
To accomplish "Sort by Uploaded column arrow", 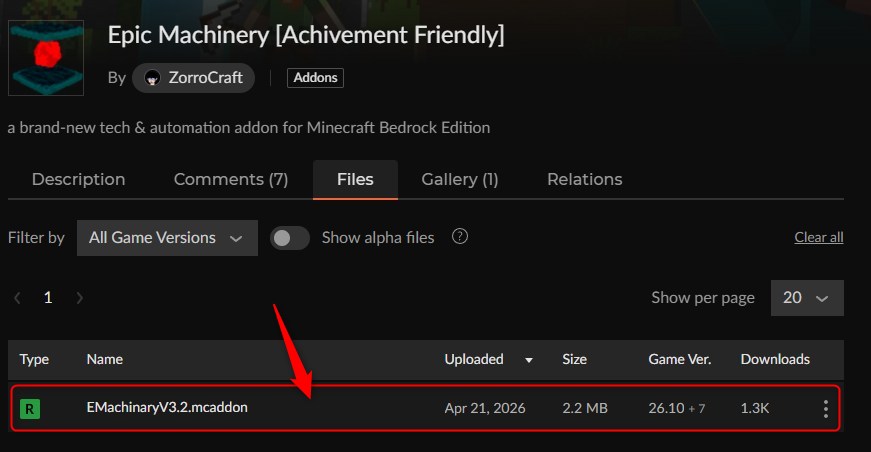I will (529, 360).
